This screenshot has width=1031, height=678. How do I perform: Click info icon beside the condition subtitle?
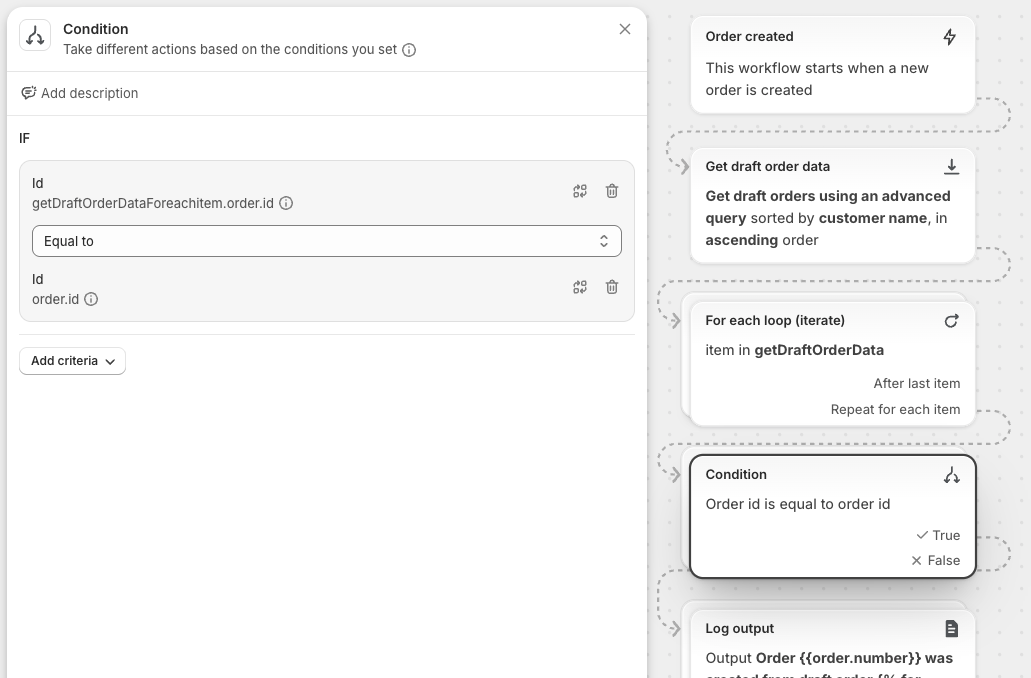point(409,50)
